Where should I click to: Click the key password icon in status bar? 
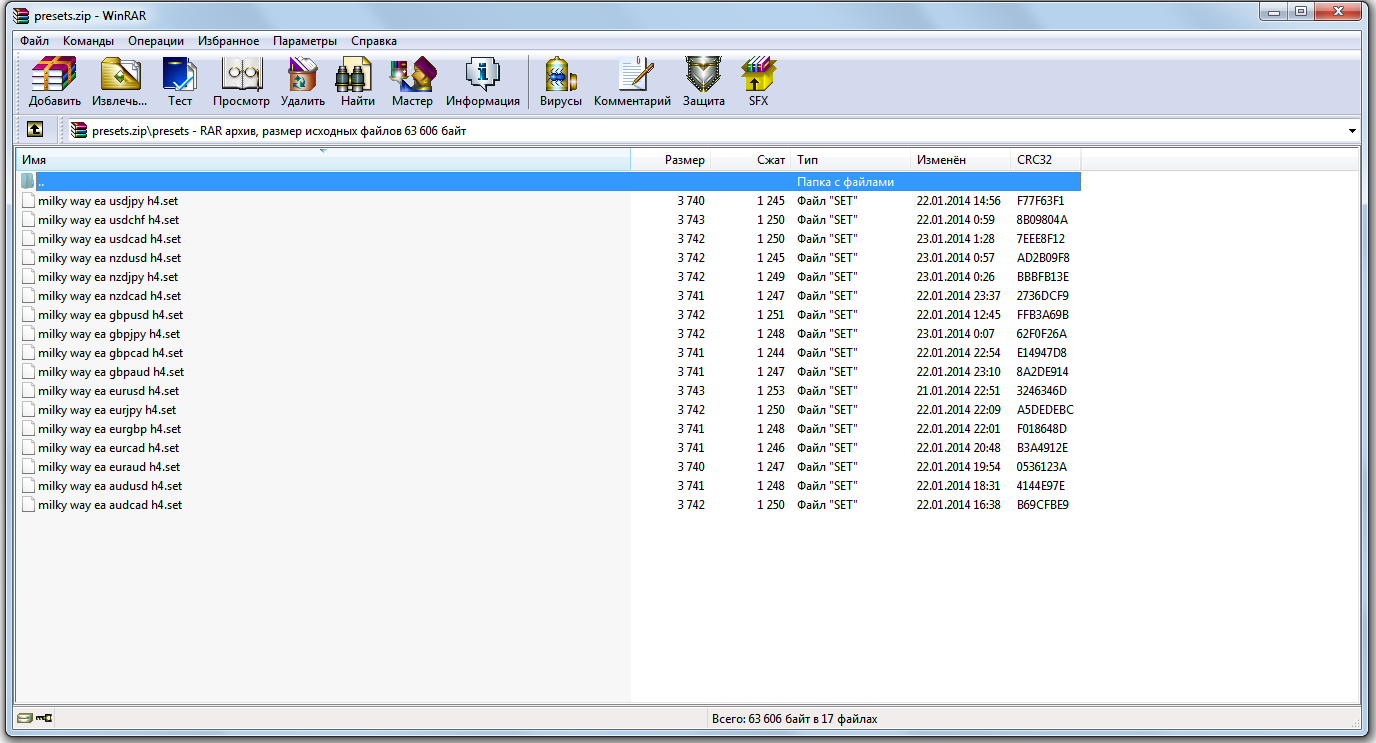(44, 718)
